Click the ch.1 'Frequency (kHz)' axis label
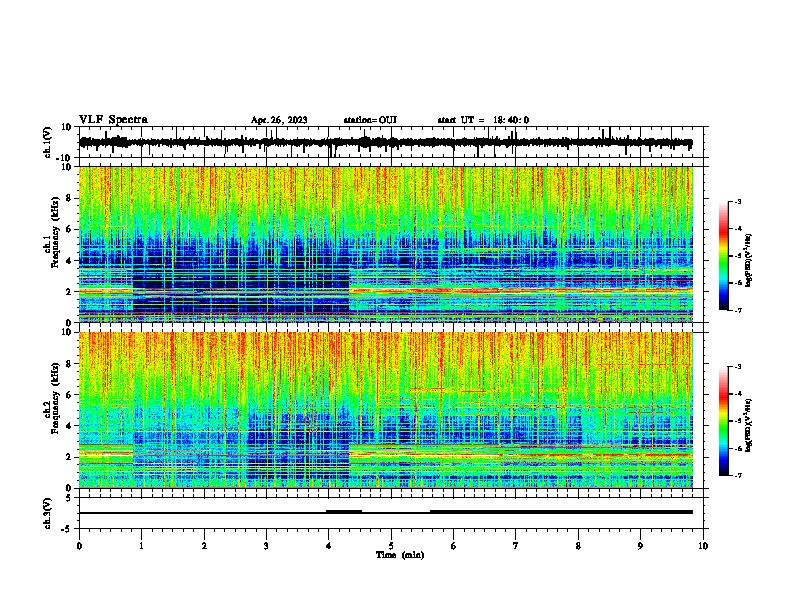Viewport: 792px width, 612px height. [x=56, y=232]
